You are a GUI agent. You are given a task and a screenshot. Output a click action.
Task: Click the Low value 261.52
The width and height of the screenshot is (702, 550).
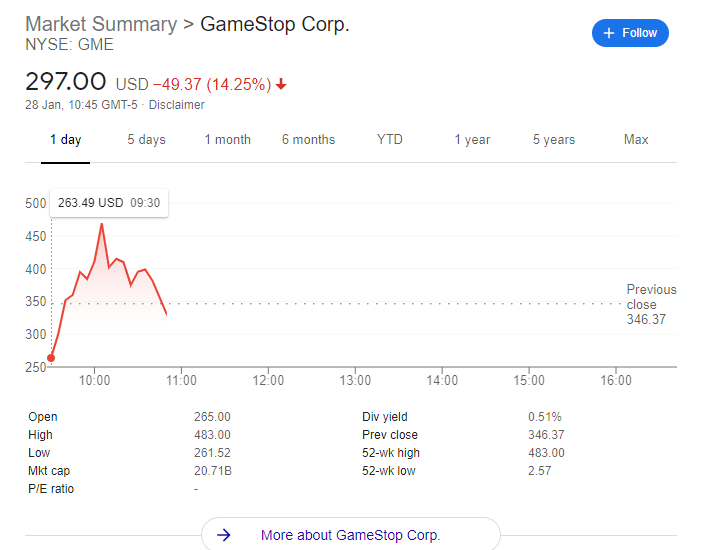212,453
